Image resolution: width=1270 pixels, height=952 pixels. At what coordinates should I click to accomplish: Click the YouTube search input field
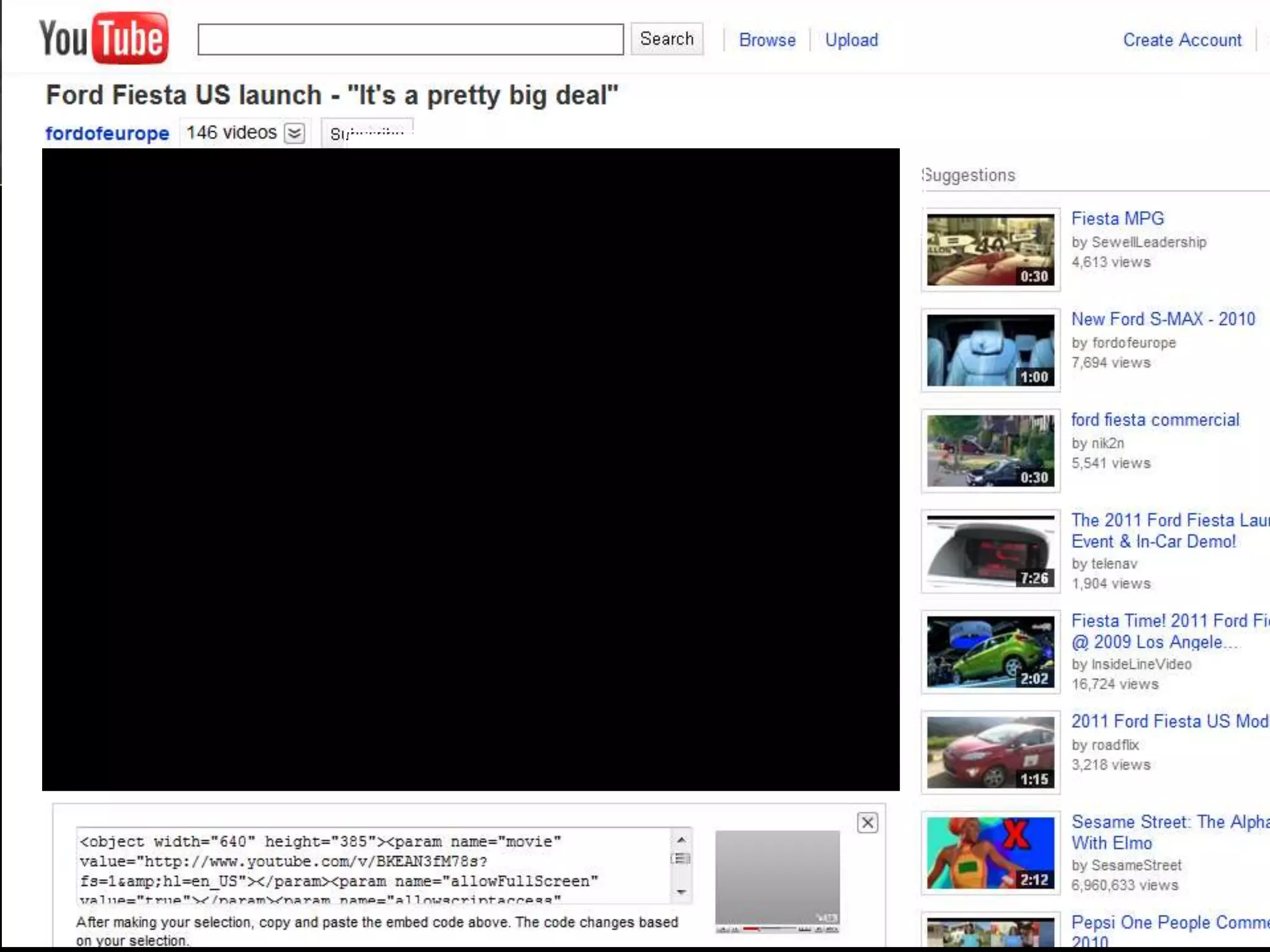tap(411, 40)
